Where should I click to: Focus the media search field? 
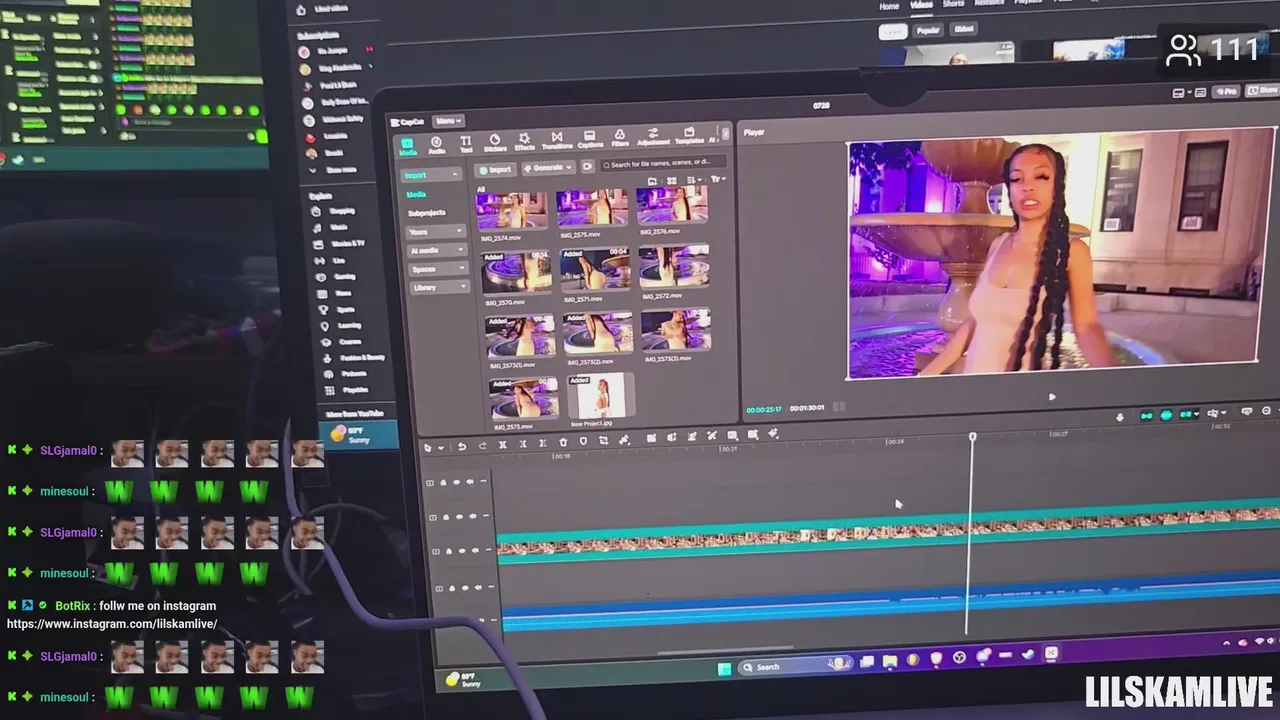[x=664, y=163]
